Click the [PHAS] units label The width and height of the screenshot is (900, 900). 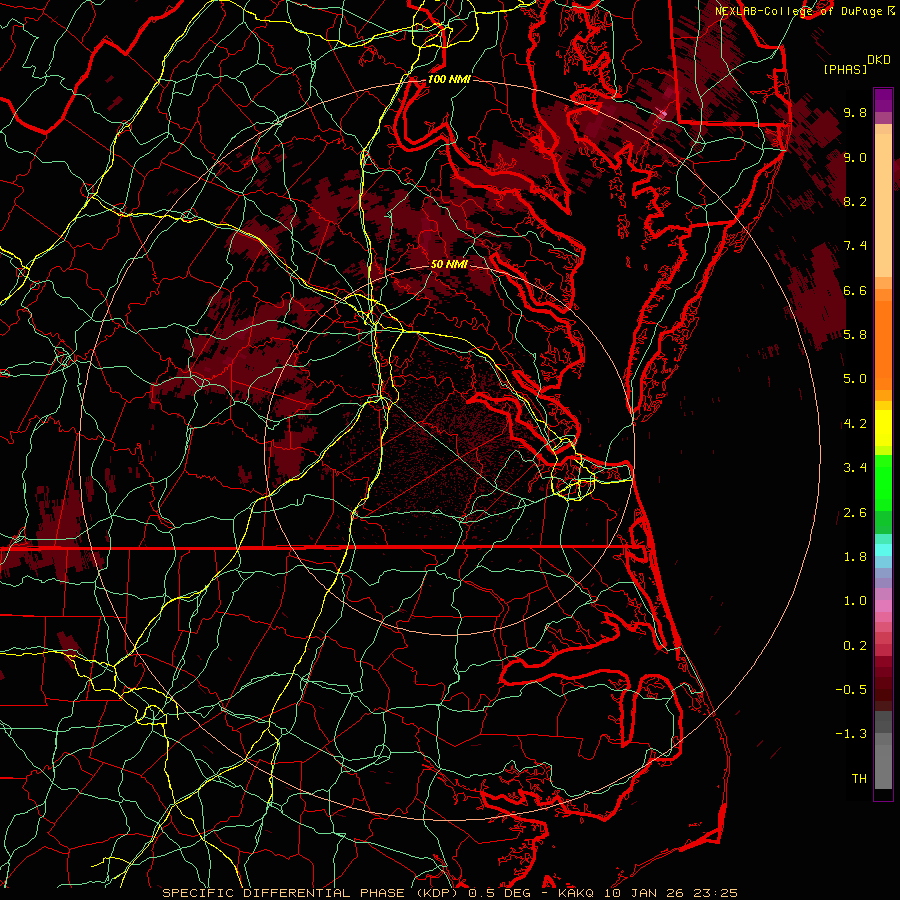(845, 69)
